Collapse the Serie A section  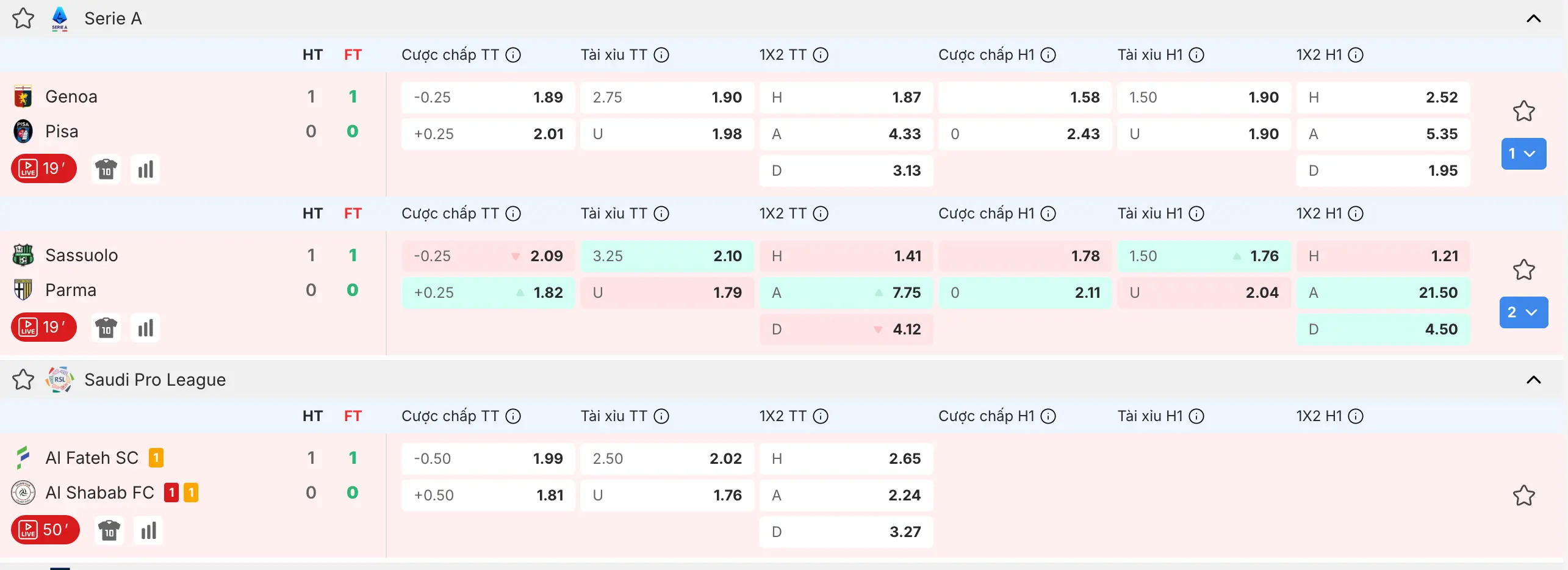(x=1533, y=18)
